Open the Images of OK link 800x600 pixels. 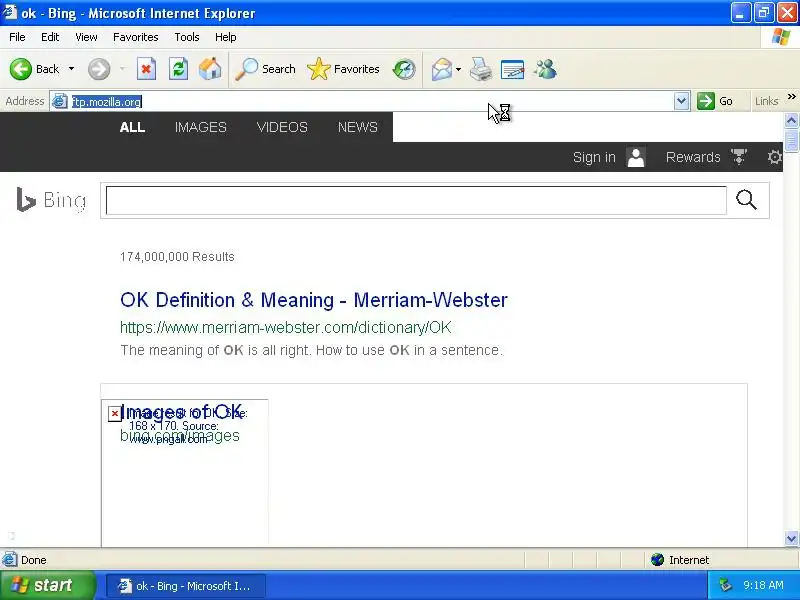pos(182,412)
